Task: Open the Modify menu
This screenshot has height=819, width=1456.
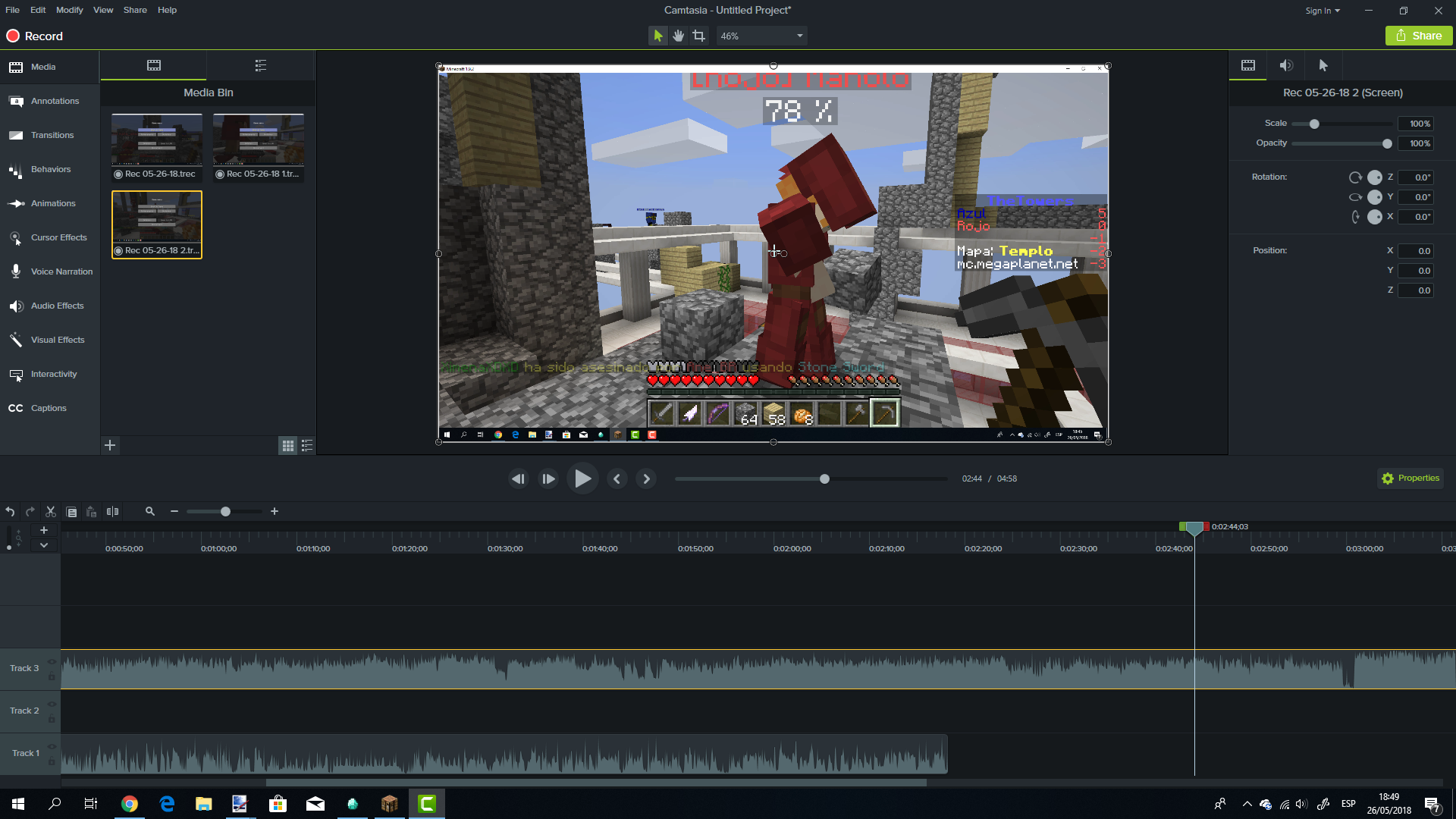Action: click(x=70, y=10)
